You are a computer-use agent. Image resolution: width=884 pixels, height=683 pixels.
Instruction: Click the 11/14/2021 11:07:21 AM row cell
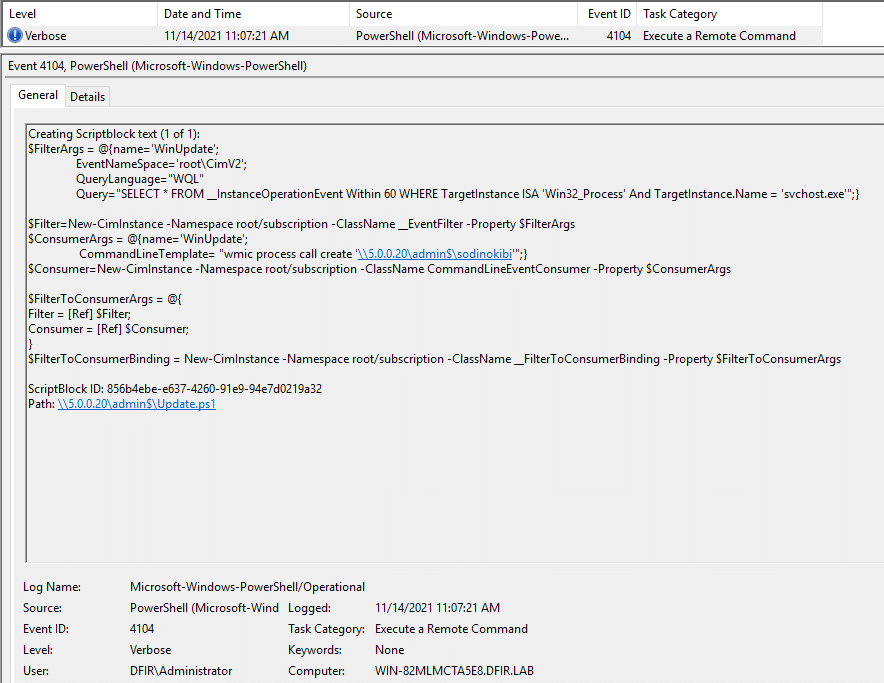pos(226,36)
